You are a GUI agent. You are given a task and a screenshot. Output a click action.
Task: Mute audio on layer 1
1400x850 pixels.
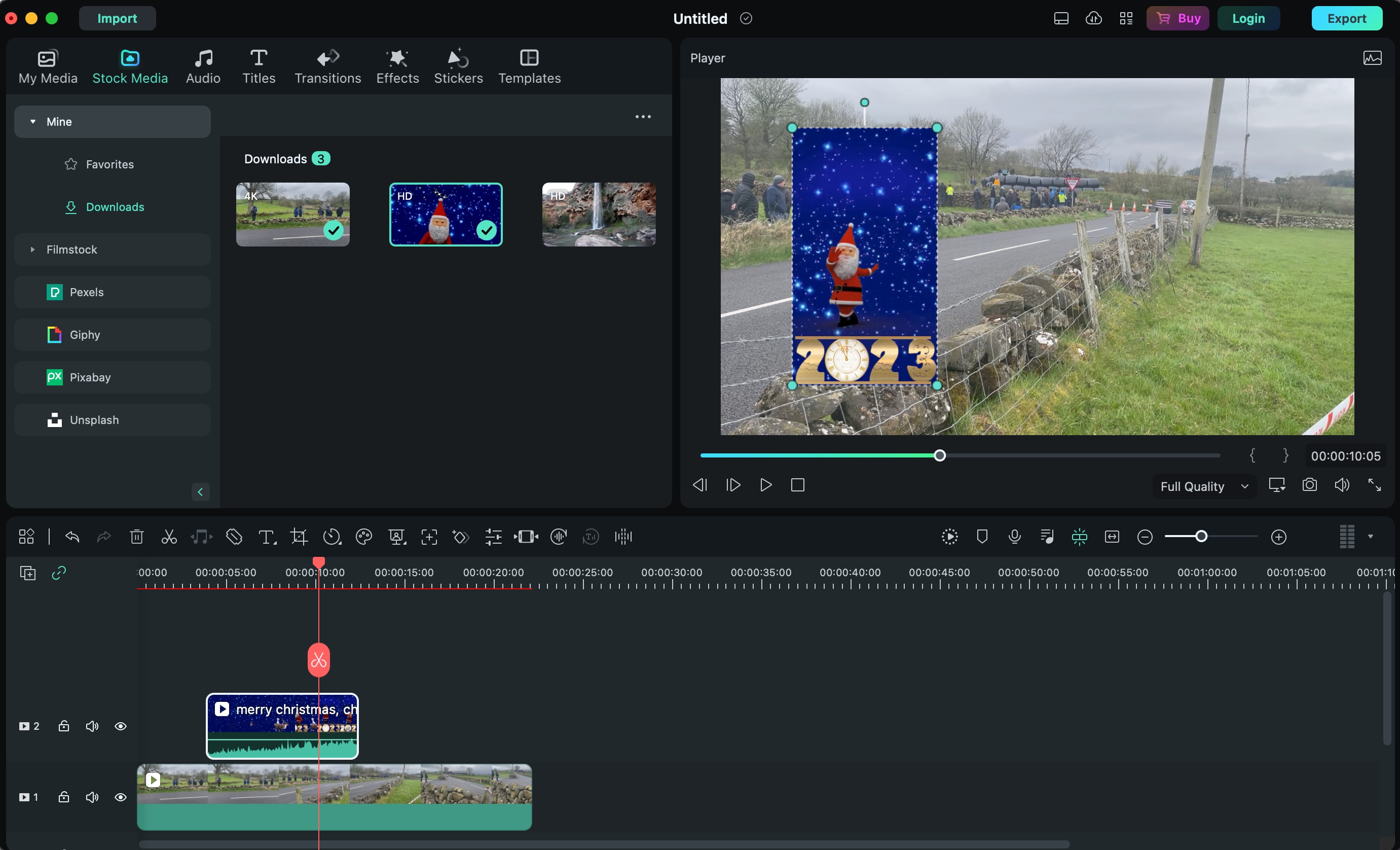[91, 797]
